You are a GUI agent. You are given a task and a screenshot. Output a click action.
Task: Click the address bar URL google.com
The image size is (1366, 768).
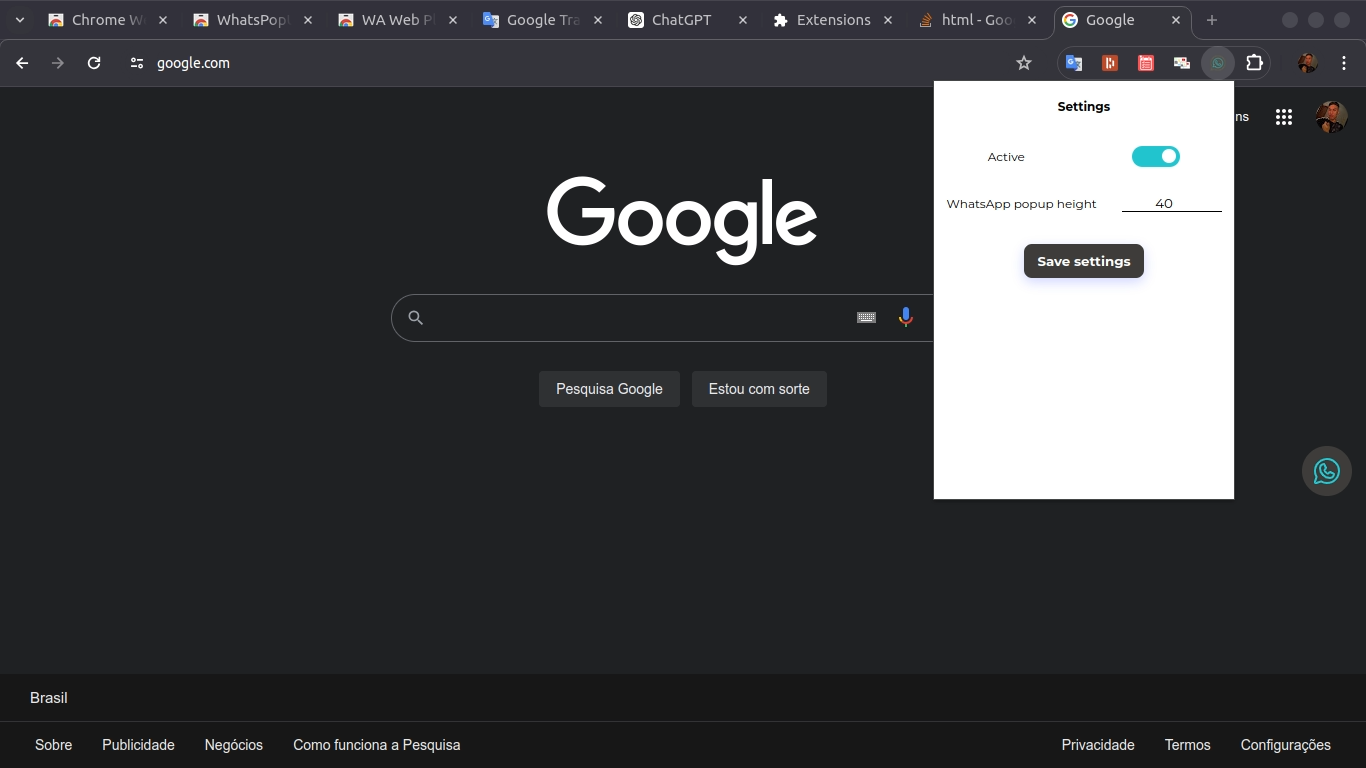193,63
